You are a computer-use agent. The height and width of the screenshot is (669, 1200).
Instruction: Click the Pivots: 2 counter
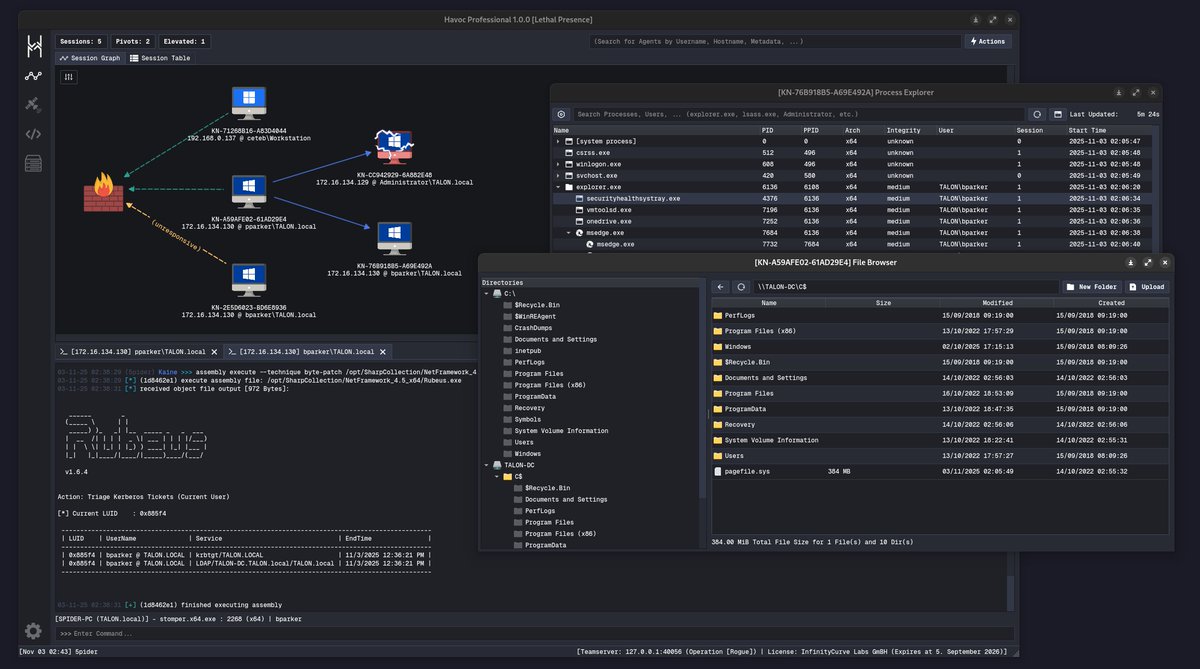(132, 42)
